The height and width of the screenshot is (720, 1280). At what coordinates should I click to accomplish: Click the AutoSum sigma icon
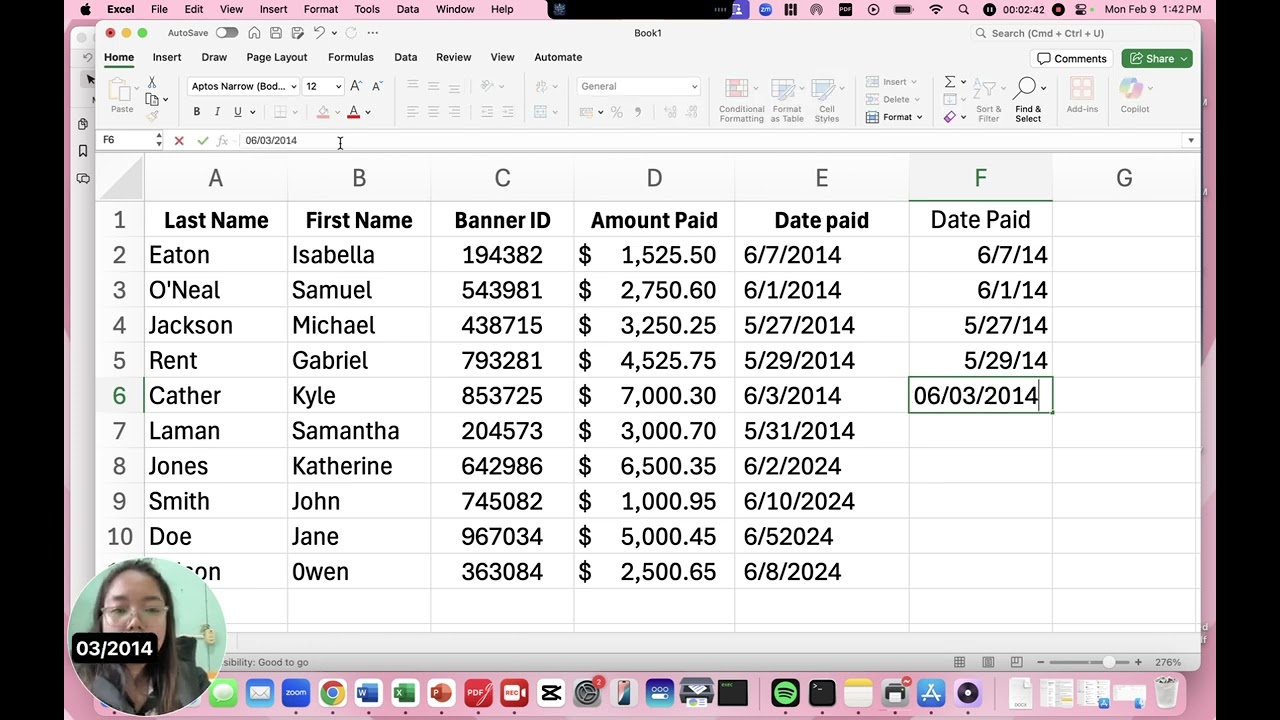[950, 82]
